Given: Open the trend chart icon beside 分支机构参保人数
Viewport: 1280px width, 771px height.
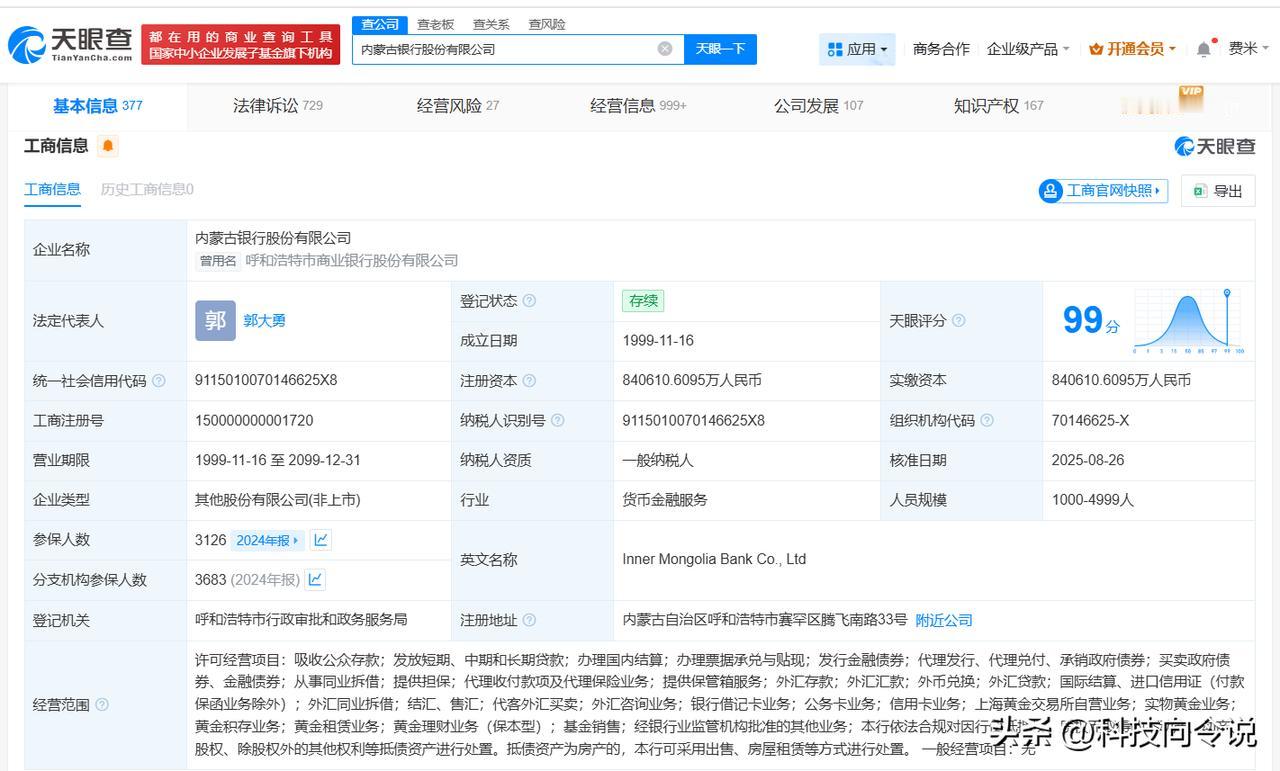Looking at the screenshot, I should [x=315, y=579].
